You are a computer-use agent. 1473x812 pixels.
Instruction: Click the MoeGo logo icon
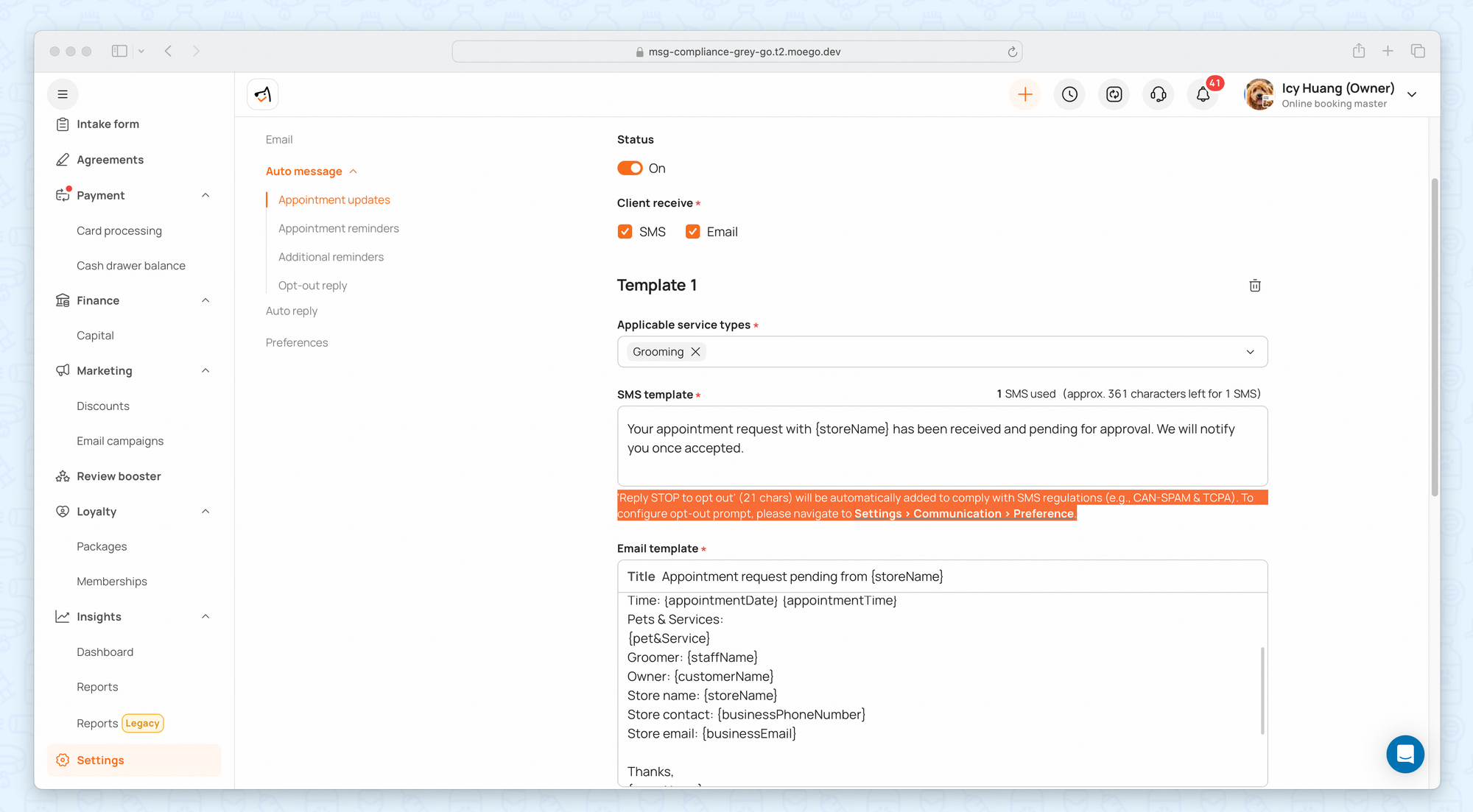click(x=263, y=94)
